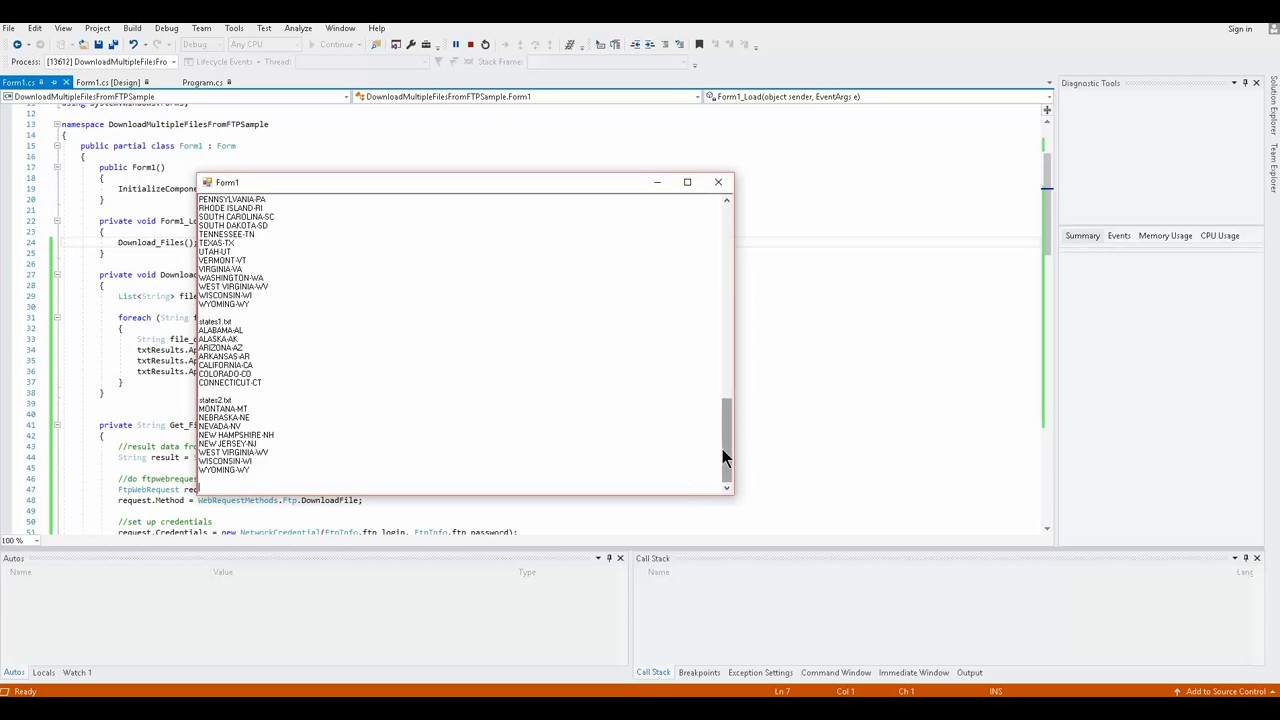Collapse the partial class Form1 code block
This screenshot has width=1280, height=720.
(x=57, y=146)
